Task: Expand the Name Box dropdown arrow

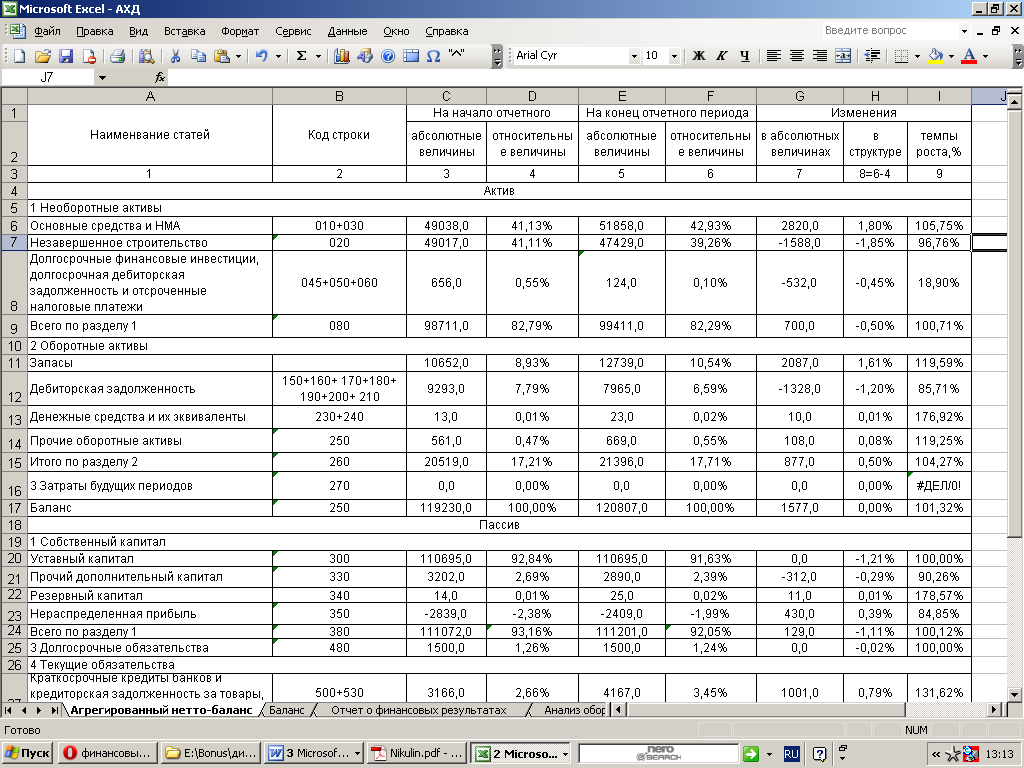Action: (x=102, y=78)
